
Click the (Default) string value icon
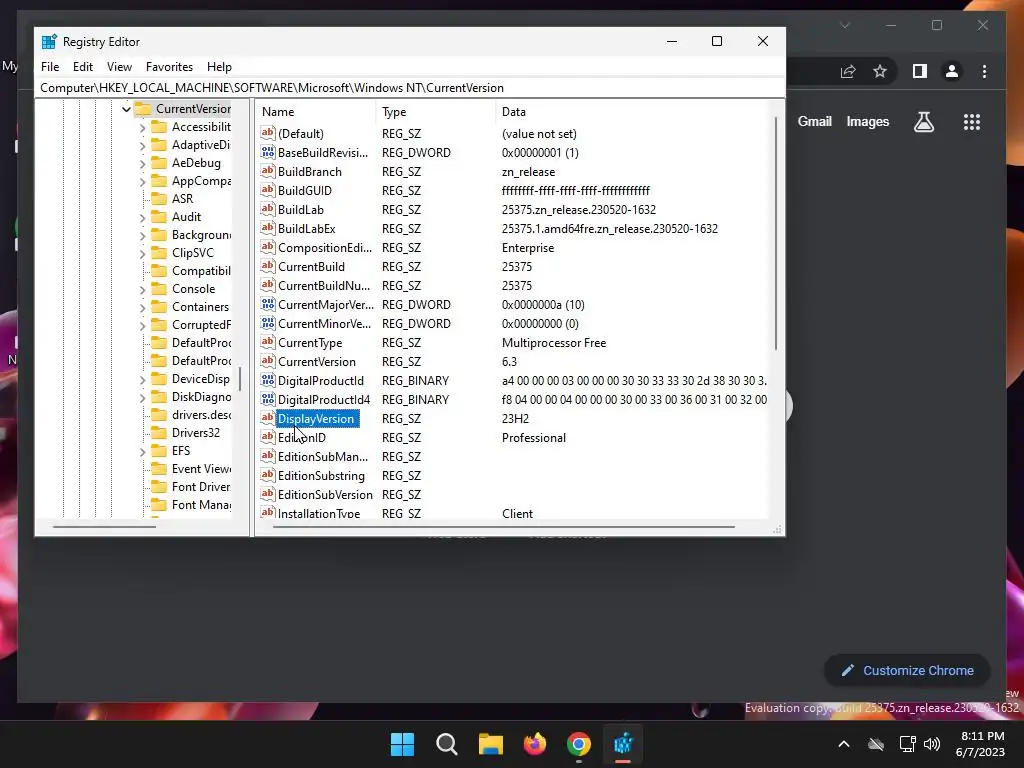268,133
